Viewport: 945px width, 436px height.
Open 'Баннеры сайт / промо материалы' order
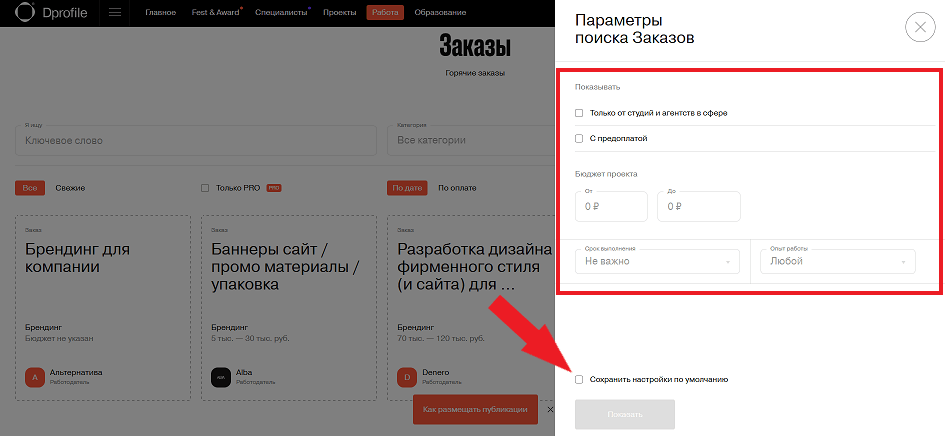pos(286,267)
